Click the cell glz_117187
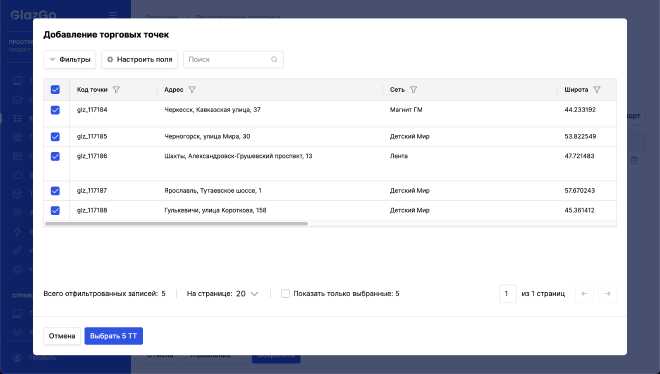660x374 pixels. pyautogui.click(x=92, y=191)
